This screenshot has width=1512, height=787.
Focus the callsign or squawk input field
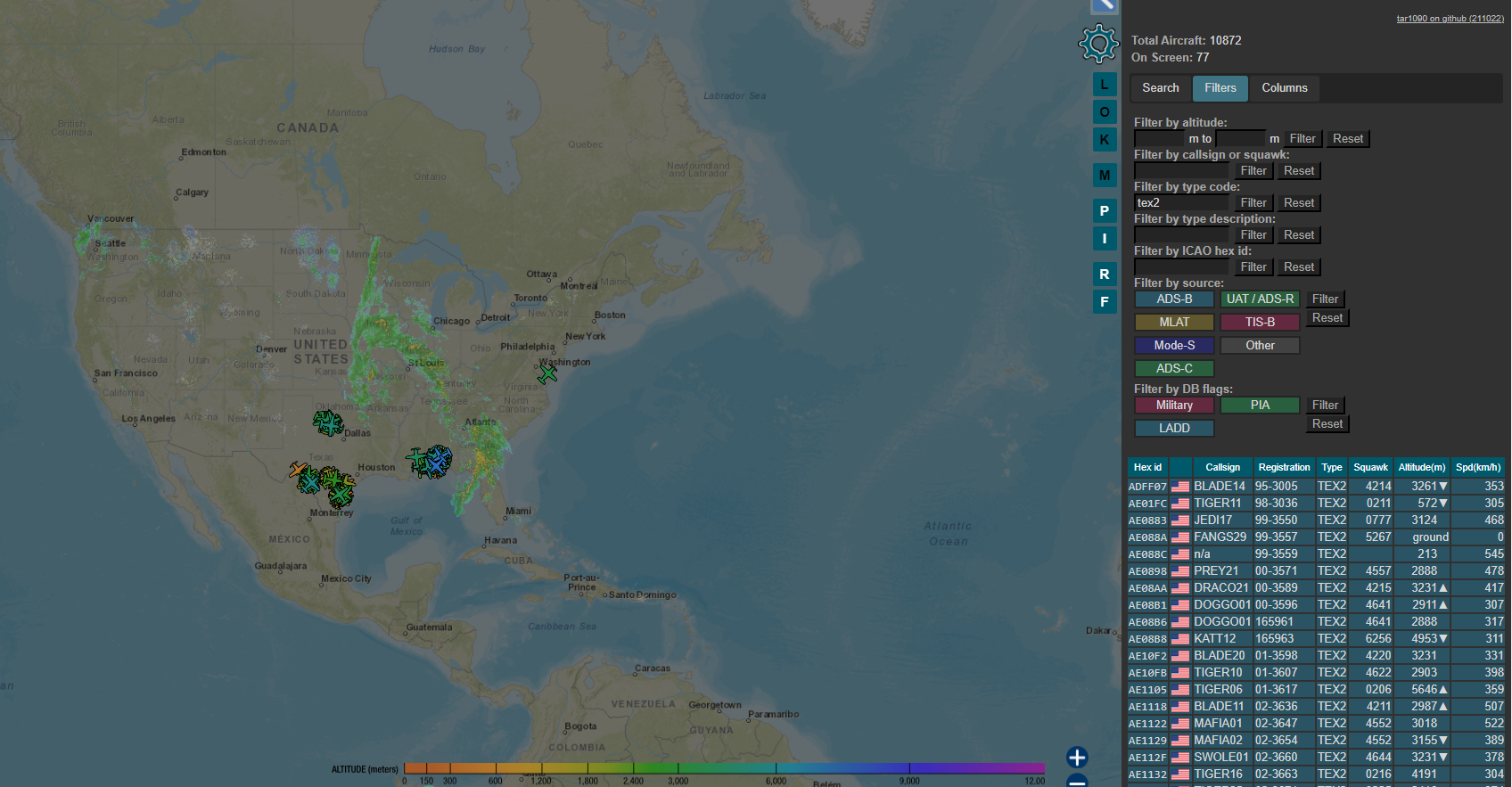point(1181,171)
